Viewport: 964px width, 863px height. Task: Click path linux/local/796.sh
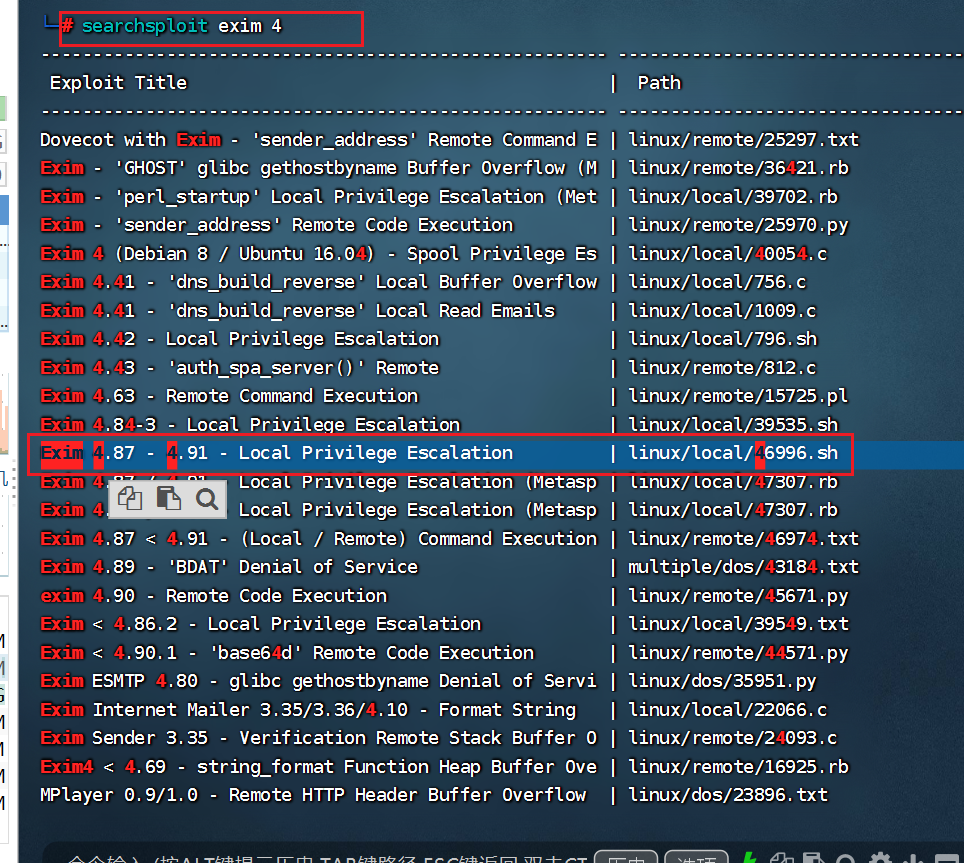pos(722,339)
